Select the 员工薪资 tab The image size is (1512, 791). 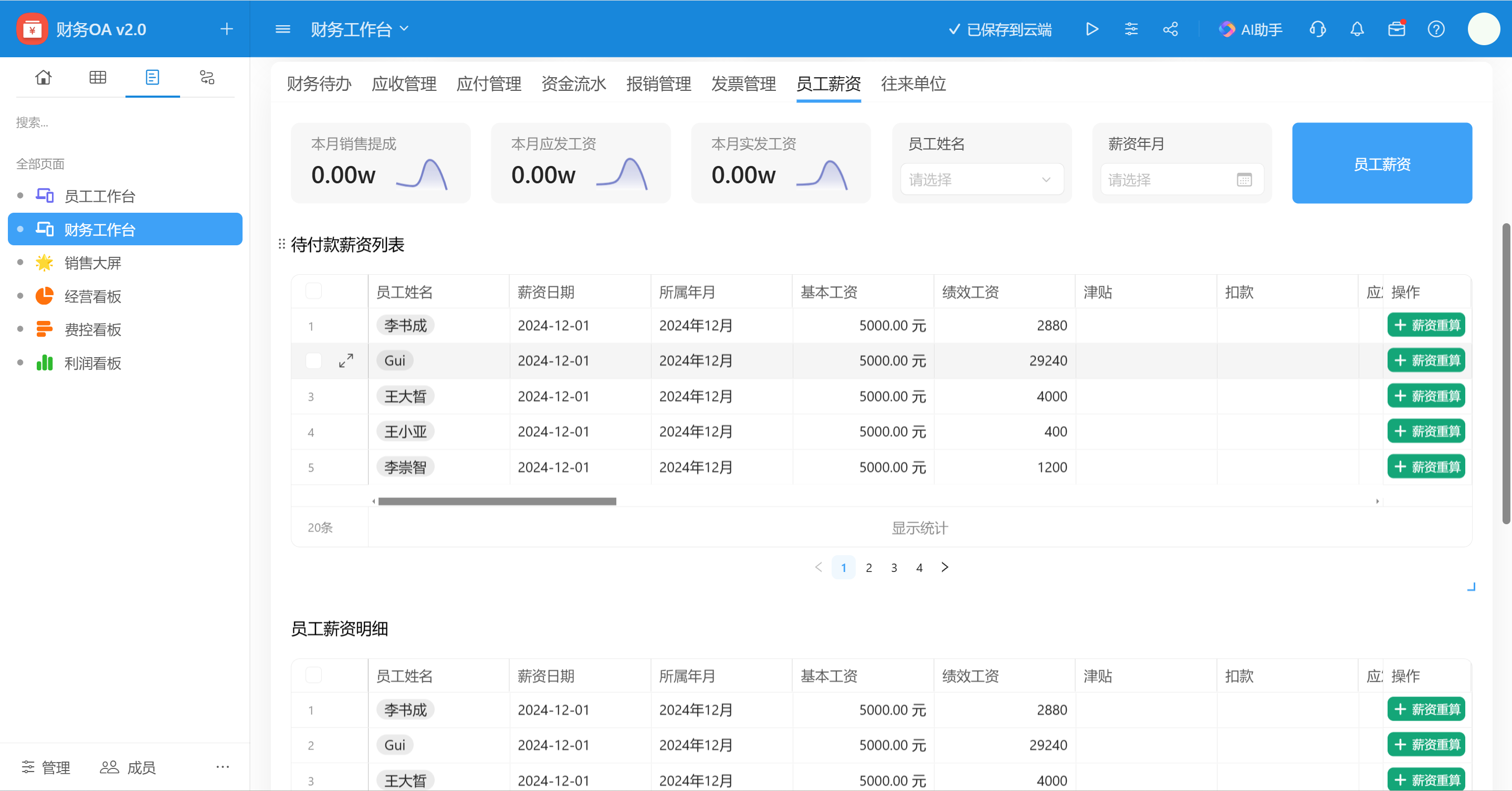coord(828,84)
